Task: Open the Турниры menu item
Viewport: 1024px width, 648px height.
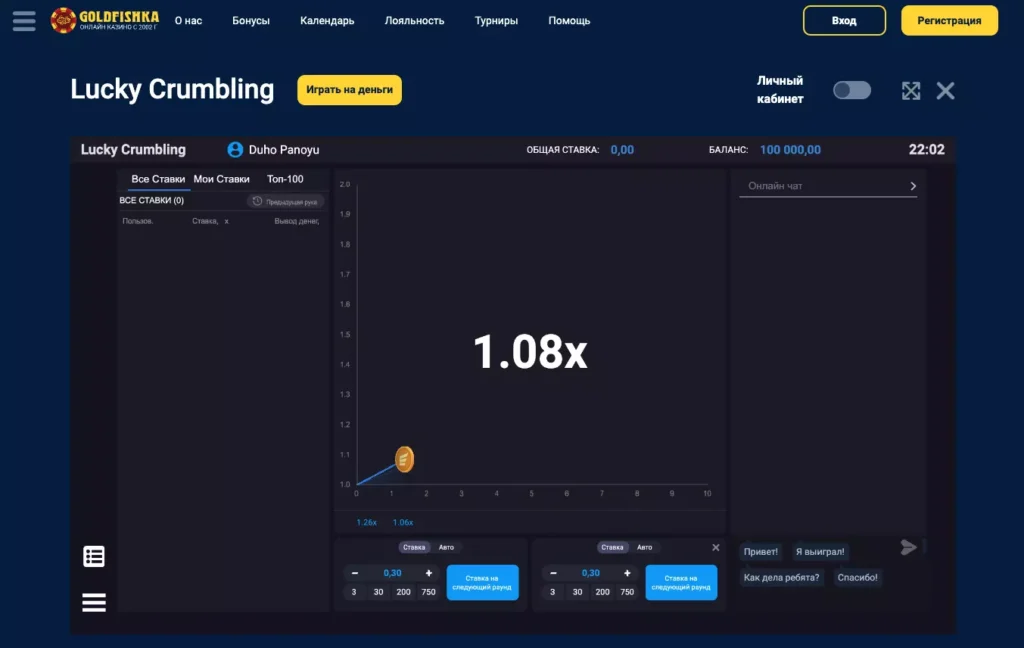Action: point(496,21)
